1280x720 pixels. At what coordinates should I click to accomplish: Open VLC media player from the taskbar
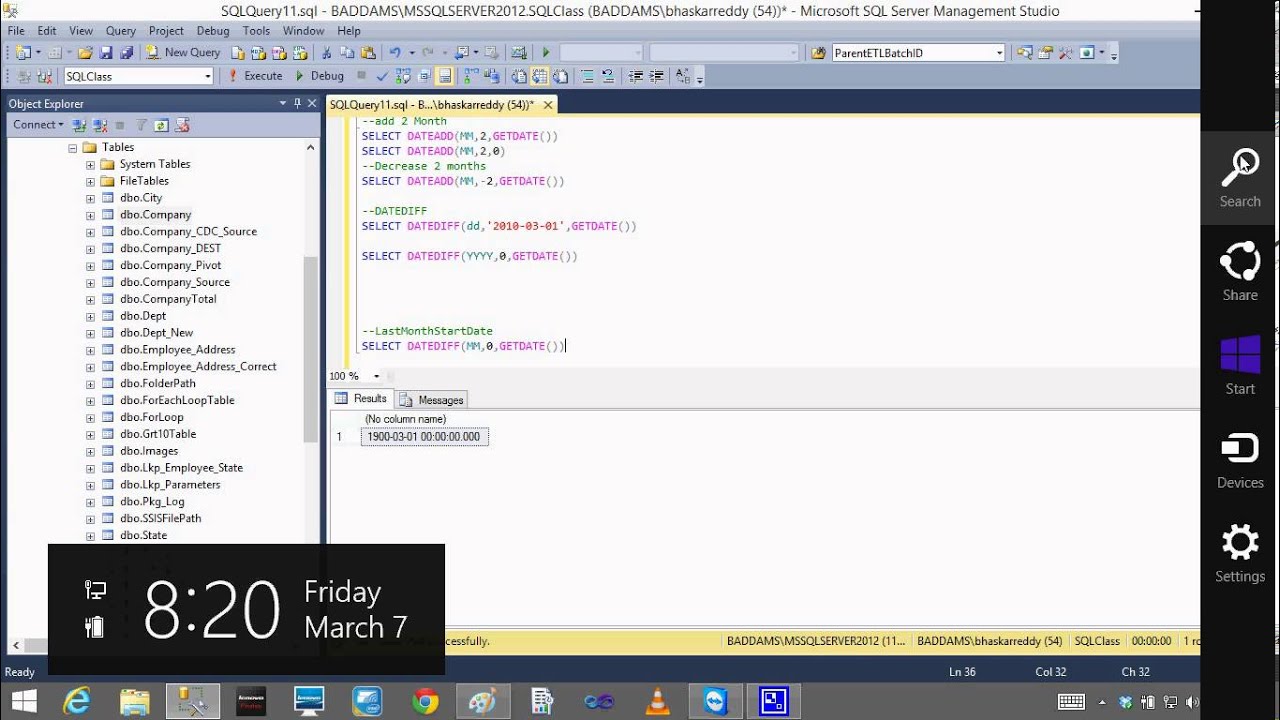point(657,700)
